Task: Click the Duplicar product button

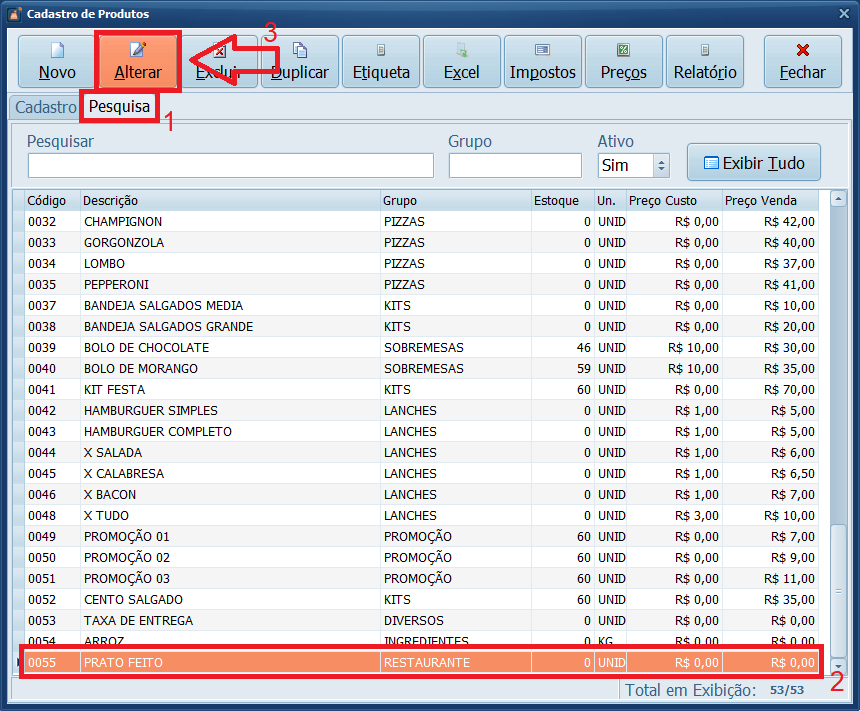Action: (300, 61)
